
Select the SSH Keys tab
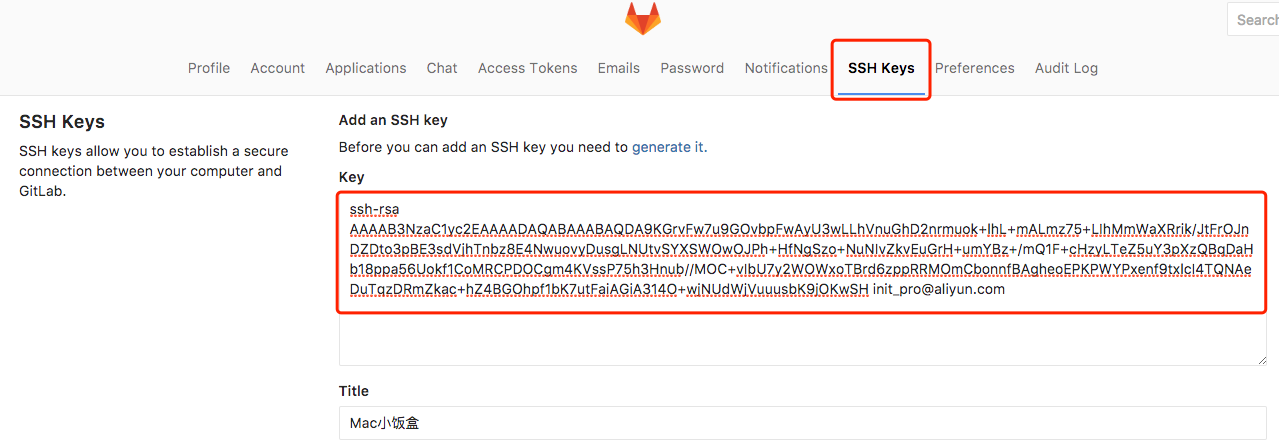pyautogui.click(x=881, y=68)
